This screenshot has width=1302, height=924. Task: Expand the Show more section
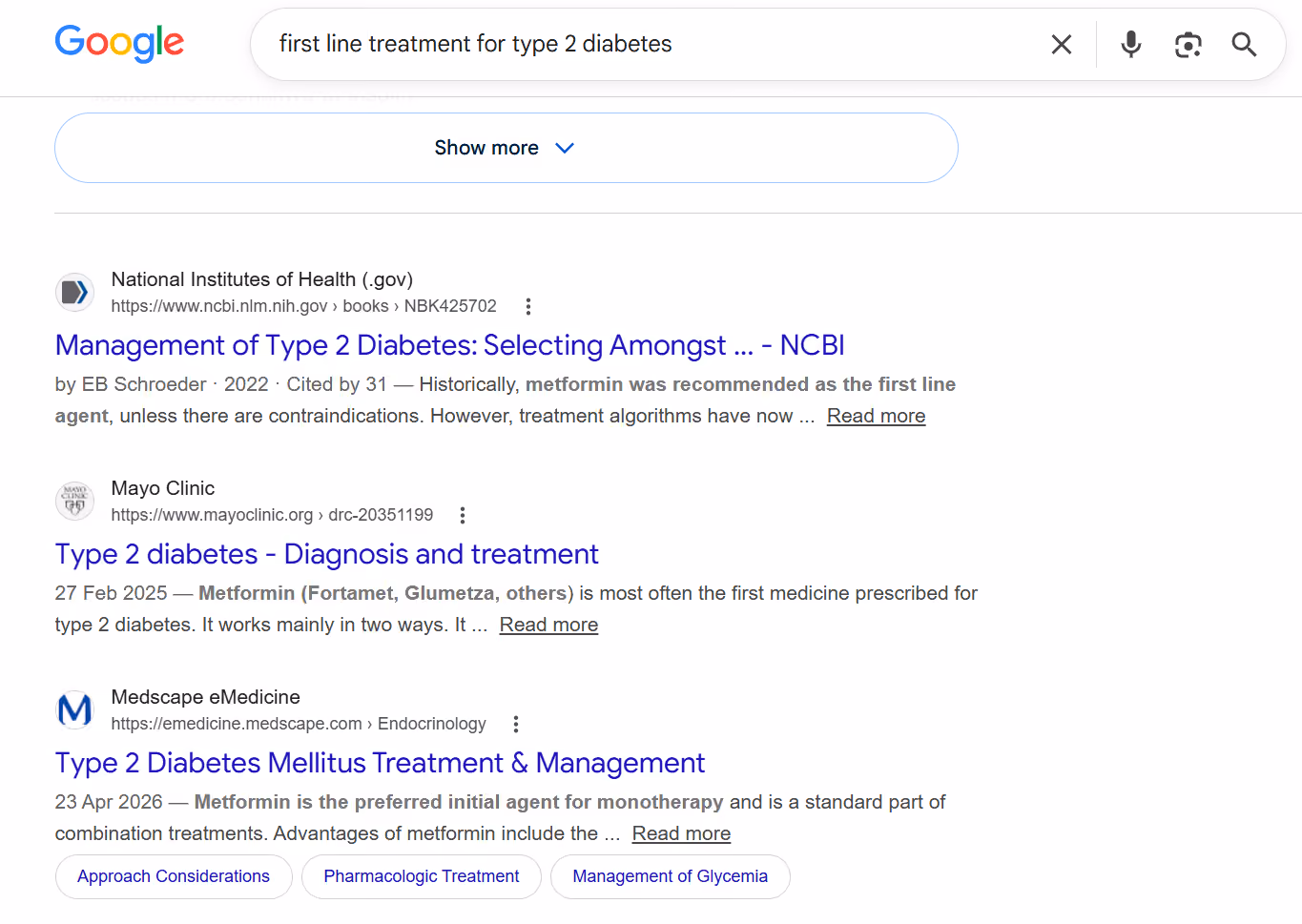point(506,148)
